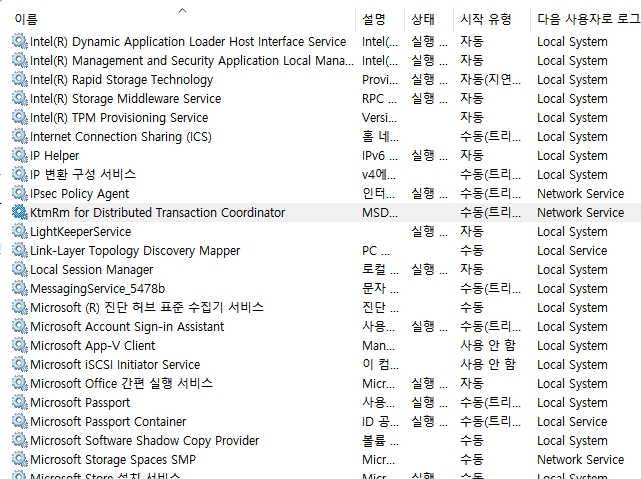Sort by the 상태 column header
641x479 pixels.
tap(423, 19)
